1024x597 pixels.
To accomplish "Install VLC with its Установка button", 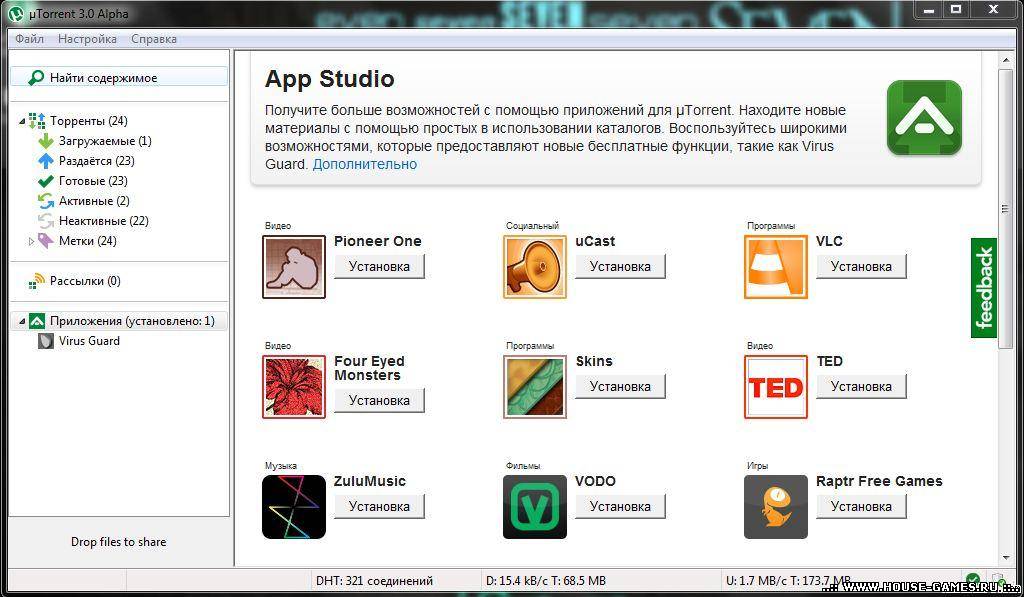I will coord(861,266).
